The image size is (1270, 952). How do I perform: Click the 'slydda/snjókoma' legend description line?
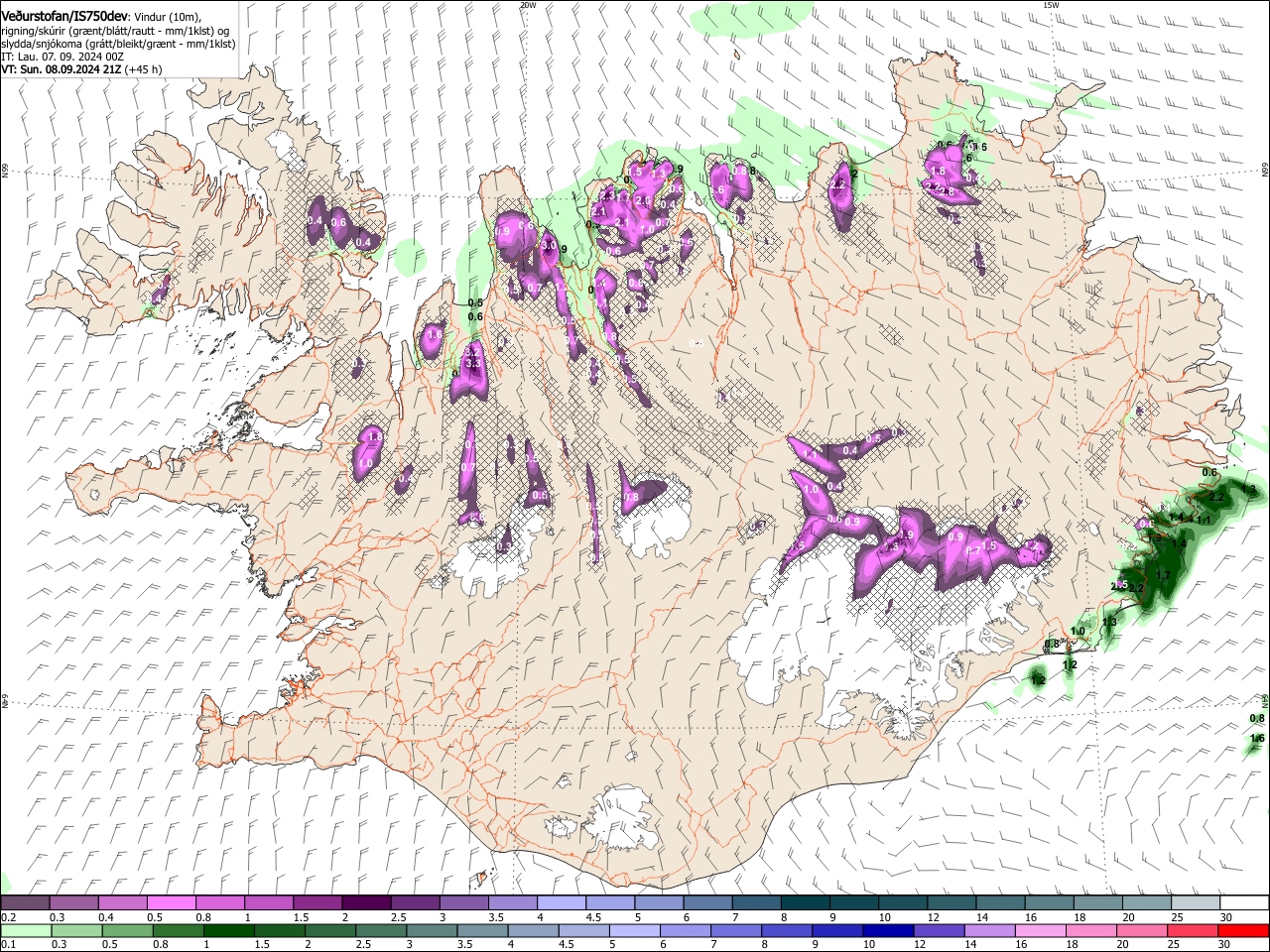[x=118, y=44]
